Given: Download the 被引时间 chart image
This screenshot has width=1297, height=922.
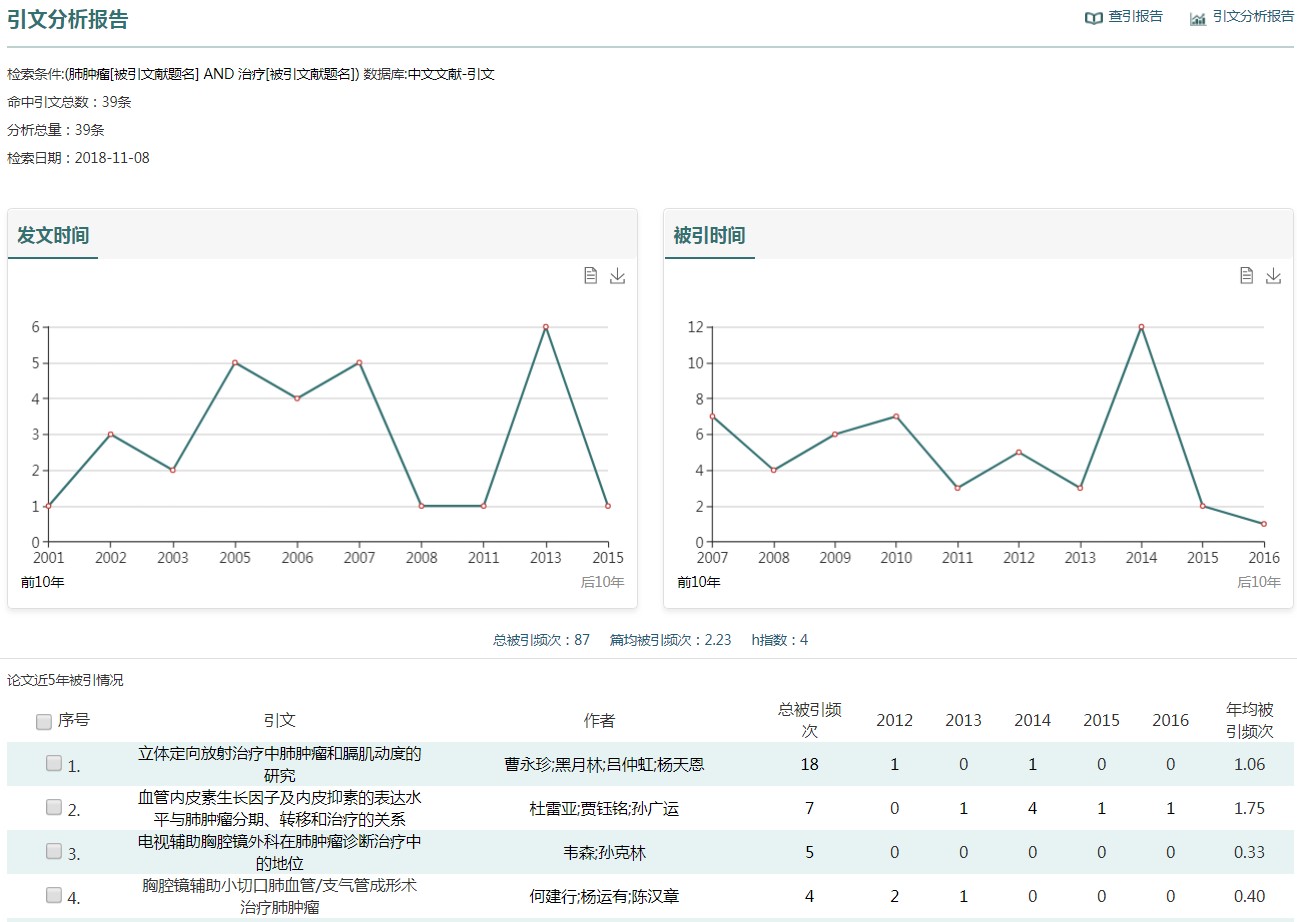Looking at the screenshot, I should point(1273,276).
